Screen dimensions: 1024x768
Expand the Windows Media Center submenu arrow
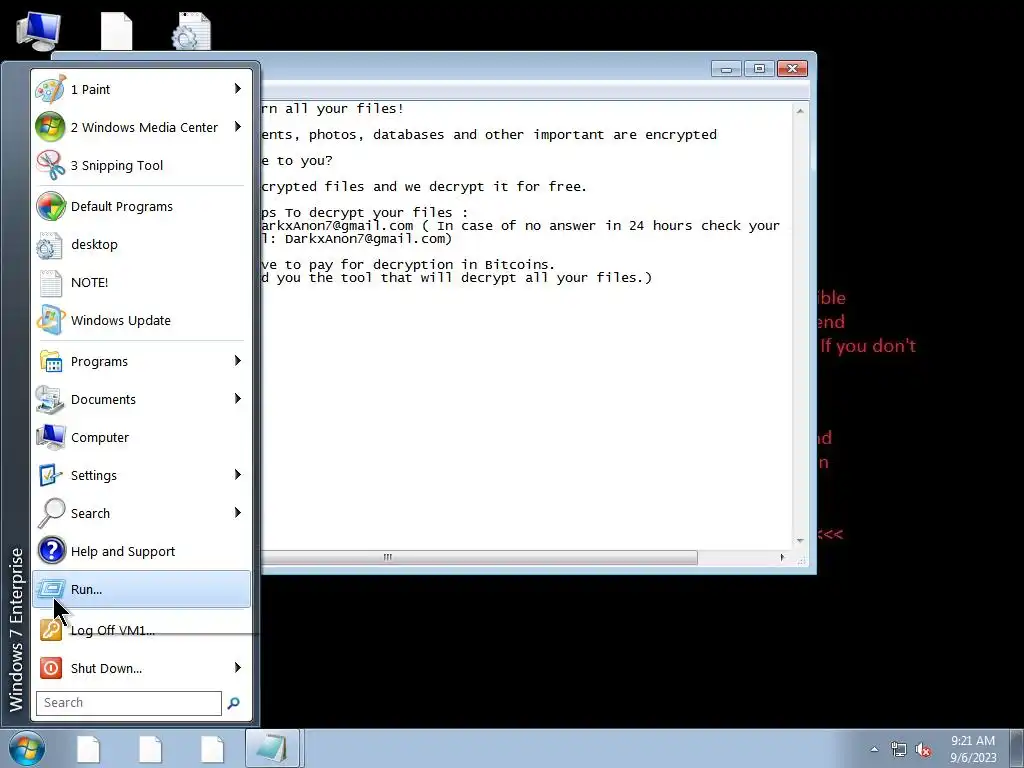pos(238,127)
